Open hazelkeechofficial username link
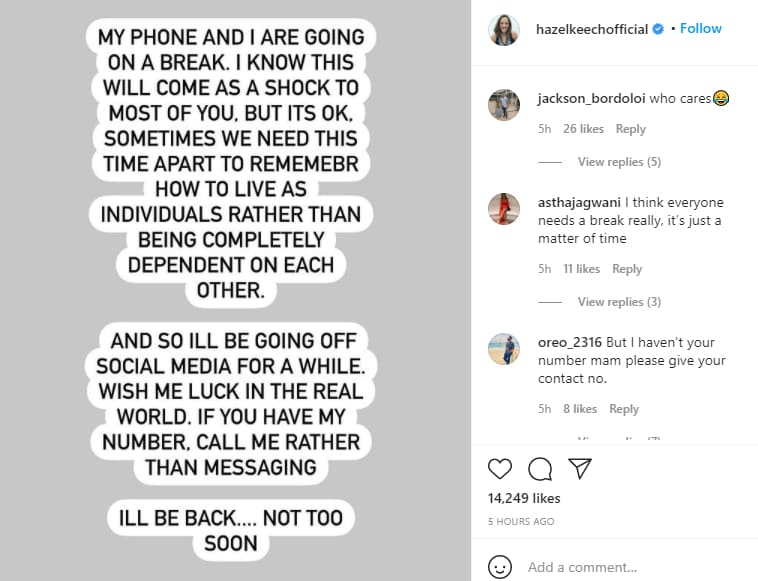Image resolution: width=758 pixels, height=581 pixels. coord(592,29)
